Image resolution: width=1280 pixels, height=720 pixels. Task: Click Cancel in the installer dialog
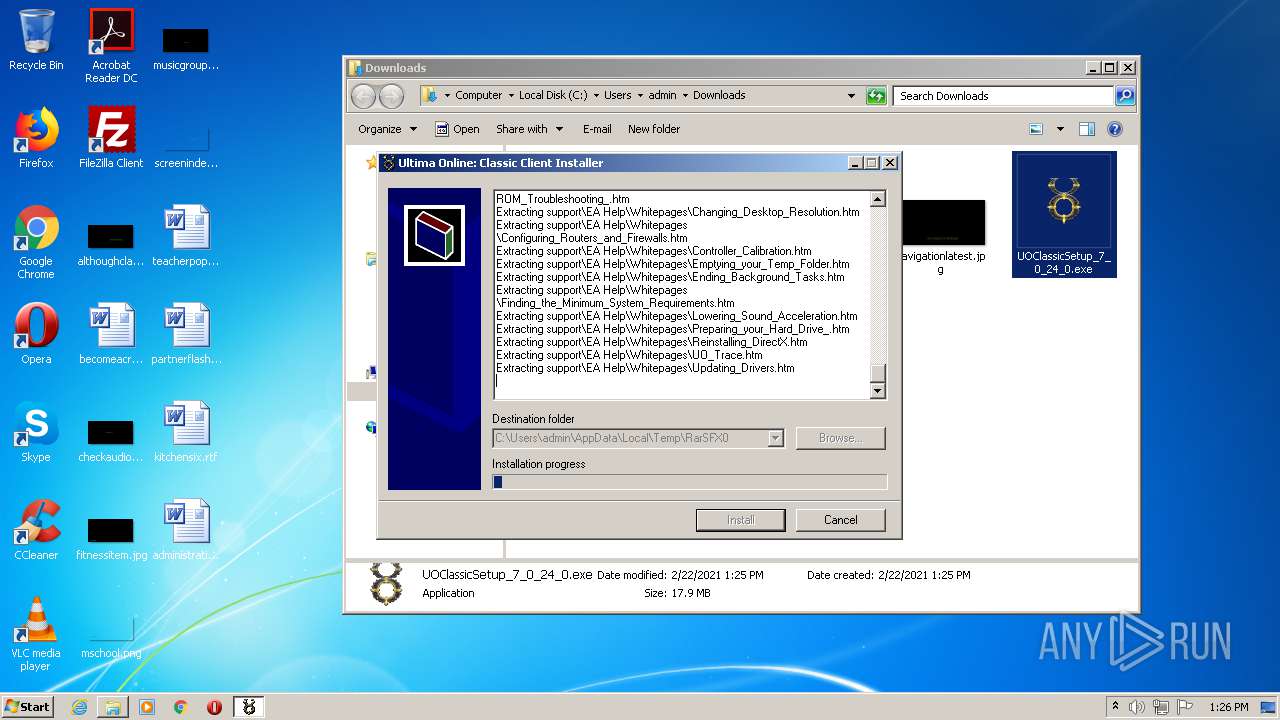(841, 520)
